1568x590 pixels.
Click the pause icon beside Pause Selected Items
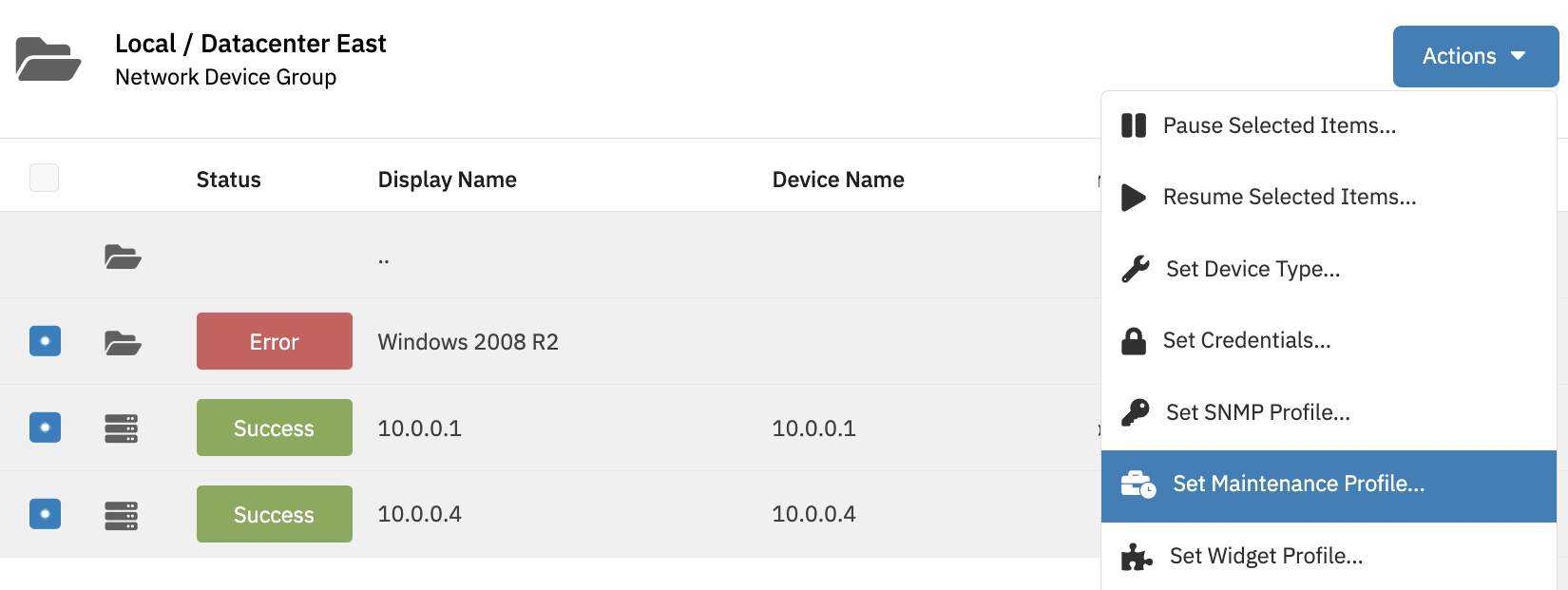pyautogui.click(x=1134, y=125)
